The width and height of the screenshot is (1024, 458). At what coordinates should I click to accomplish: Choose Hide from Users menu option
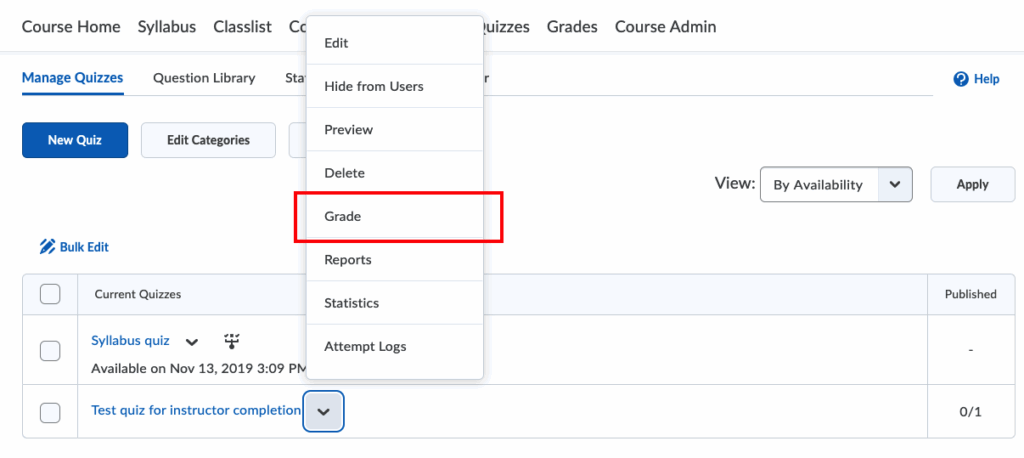pos(373,86)
